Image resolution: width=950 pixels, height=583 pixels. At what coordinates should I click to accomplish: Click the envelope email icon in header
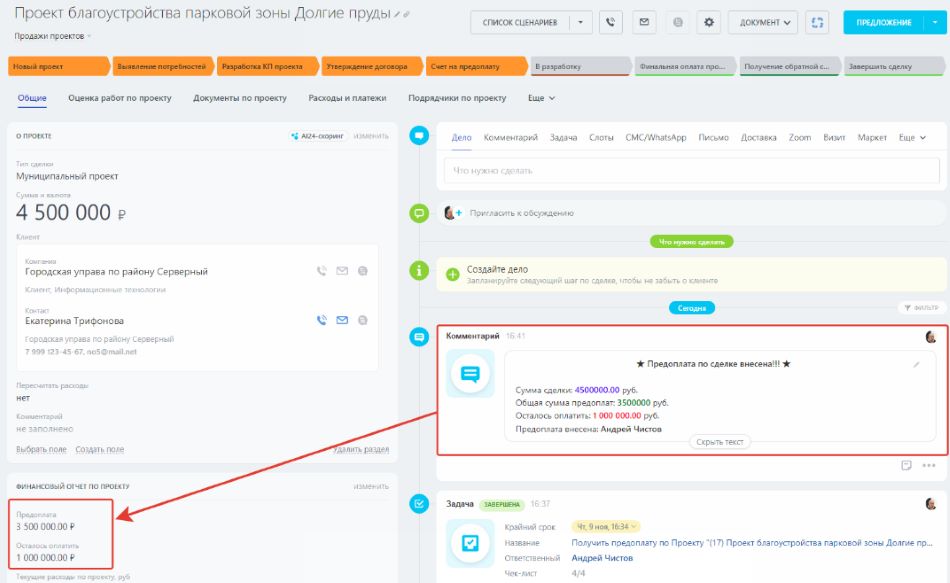tap(644, 22)
